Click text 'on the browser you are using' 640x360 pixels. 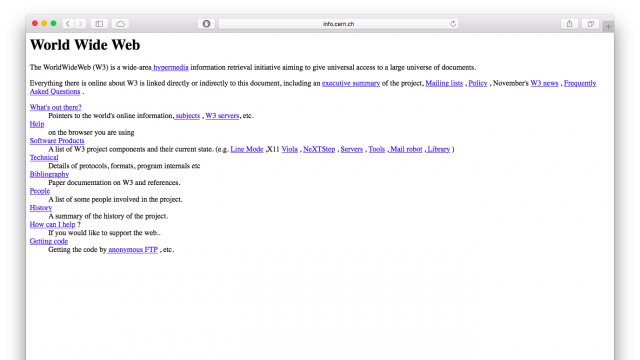click(x=91, y=133)
